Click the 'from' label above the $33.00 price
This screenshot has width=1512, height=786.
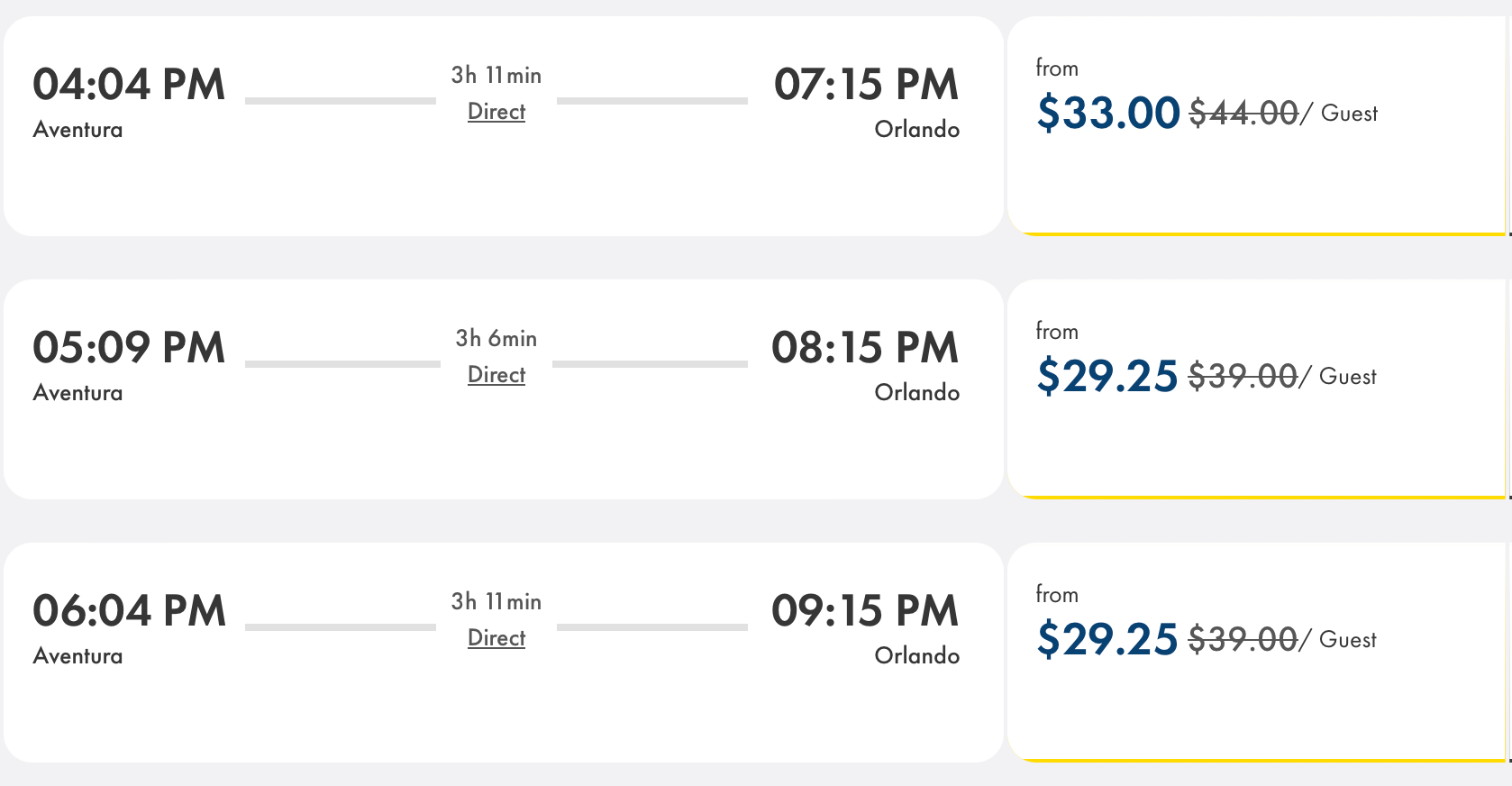pos(1056,68)
